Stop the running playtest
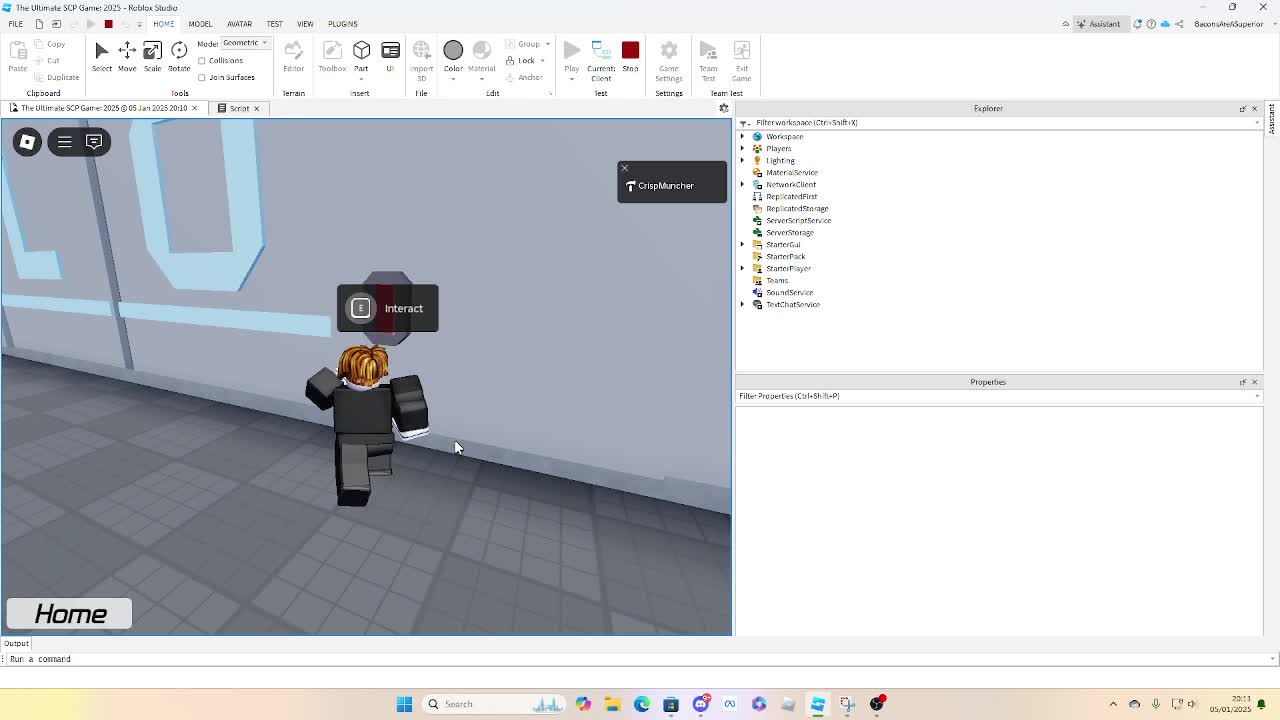1280x720 pixels. coord(630,57)
